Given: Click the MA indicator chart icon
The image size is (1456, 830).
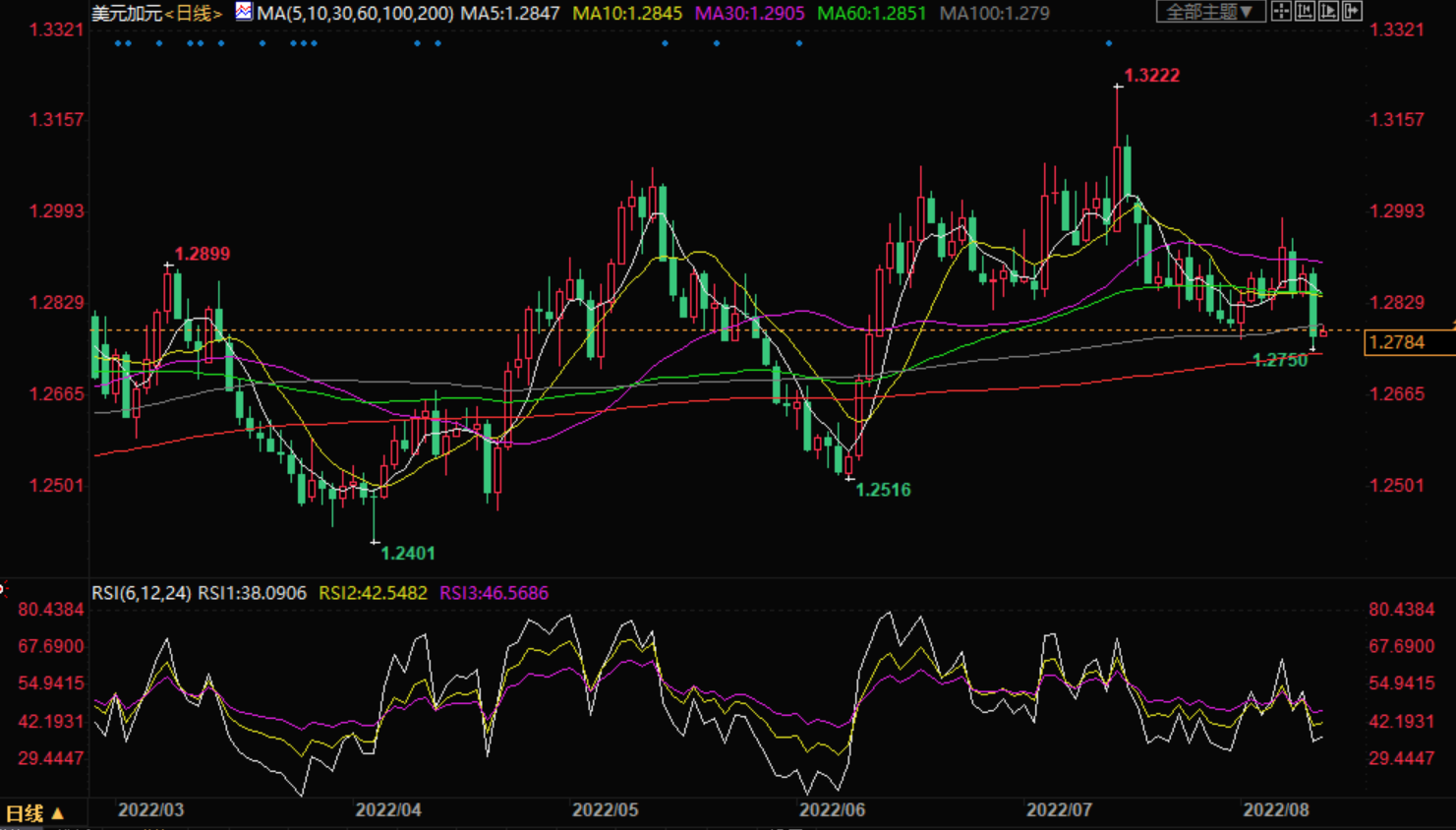Looking at the screenshot, I should tap(243, 12).
